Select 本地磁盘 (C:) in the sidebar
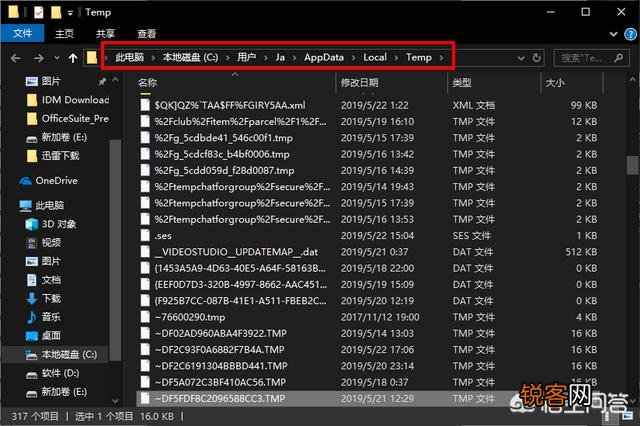 tap(61, 354)
